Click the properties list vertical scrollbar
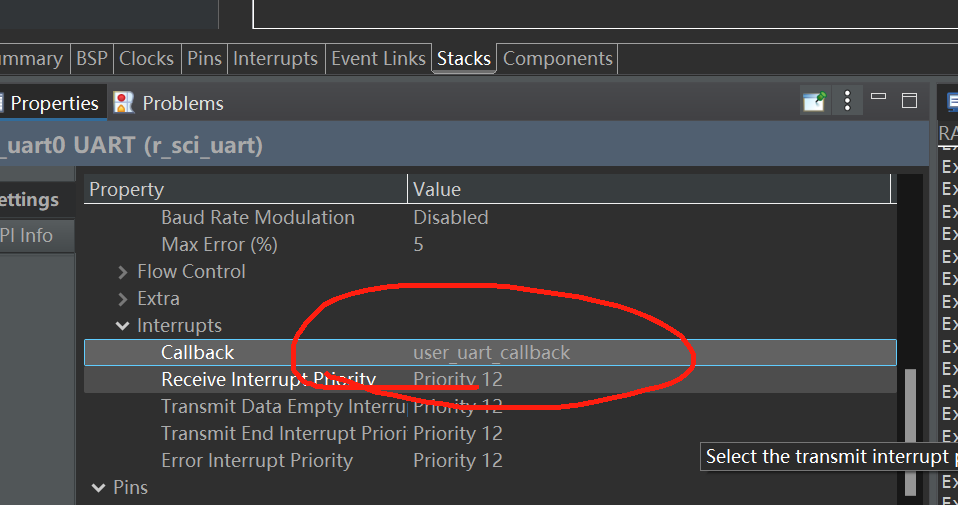This screenshot has width=958, height=505. click(910, 431)
